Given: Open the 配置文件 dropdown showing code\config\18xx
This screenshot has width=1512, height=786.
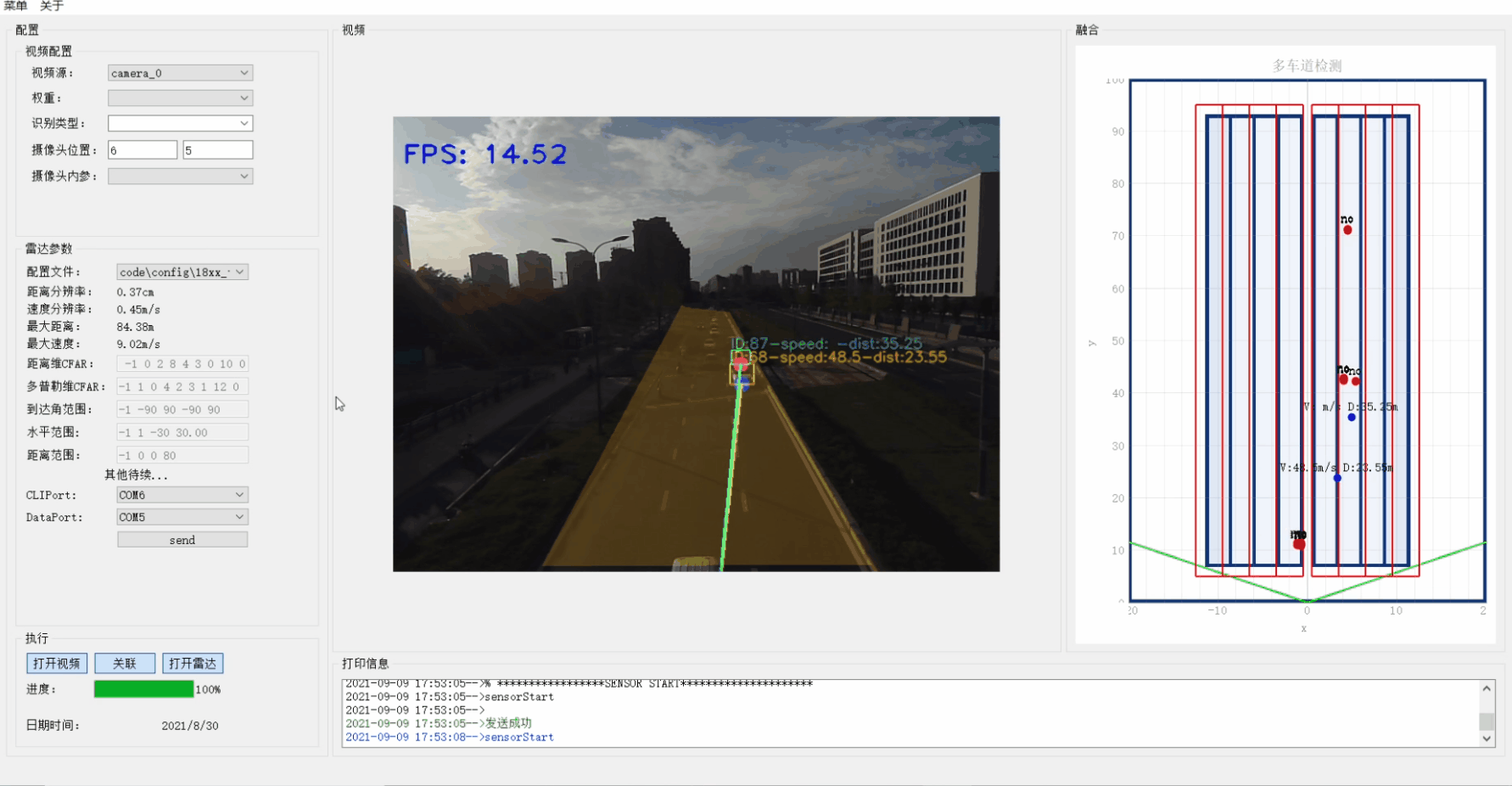Looking at the screenshot, I should pos(182,271).
